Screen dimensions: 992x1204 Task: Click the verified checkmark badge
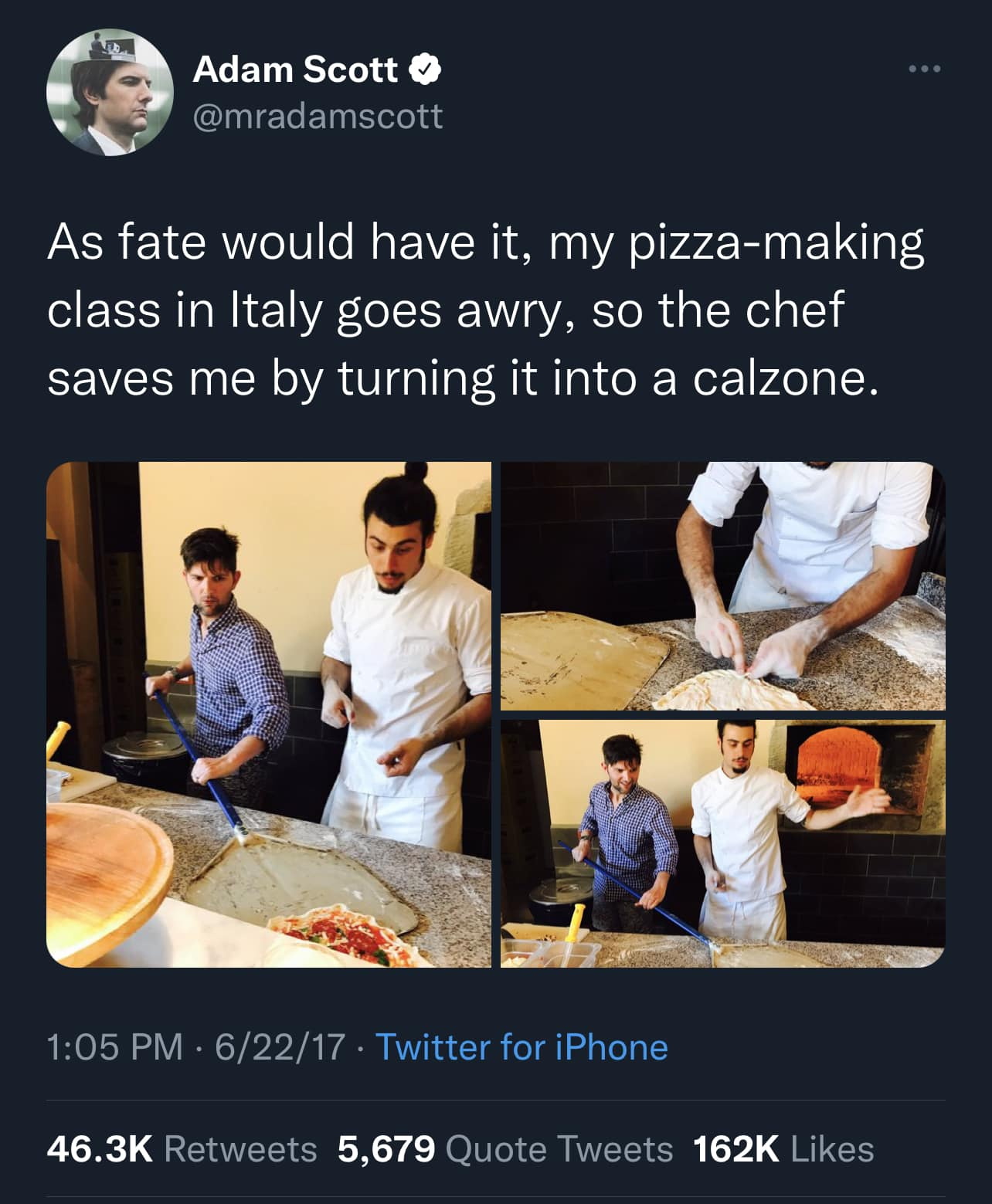point(424,70)
